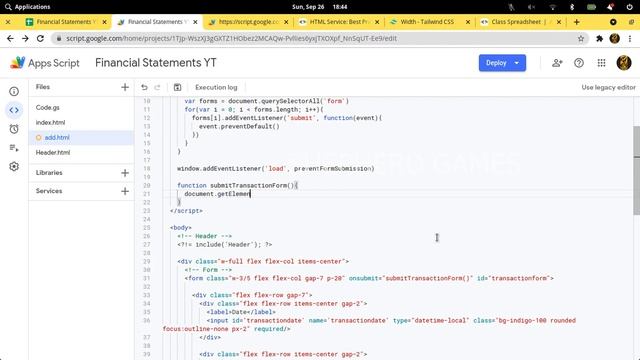Open the Overview sidebar icon
Viewport: 640px width, 360px height.
14,91
